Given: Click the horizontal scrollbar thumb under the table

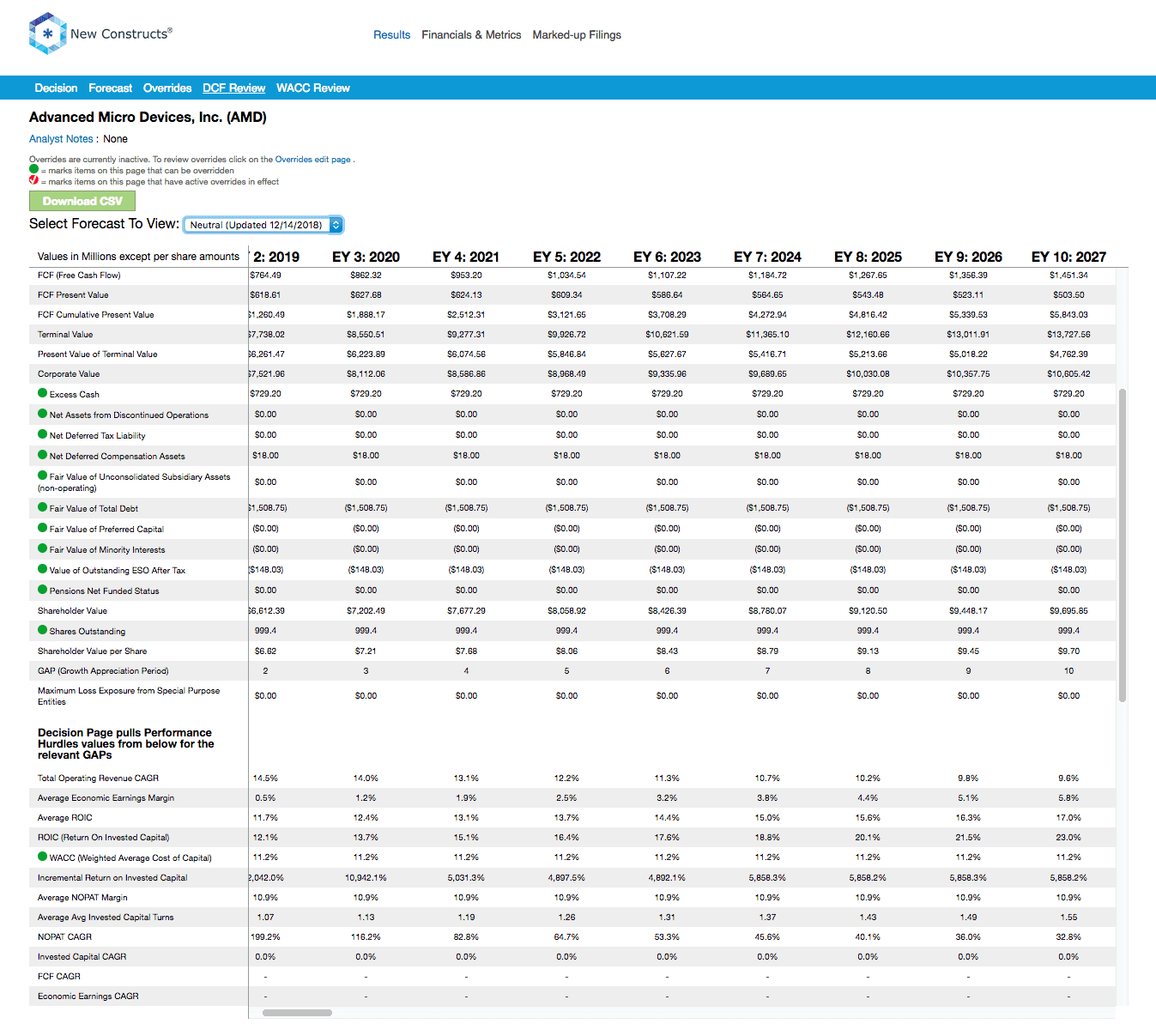Looking at the screenshot, I should click(x=297, y=1013).
